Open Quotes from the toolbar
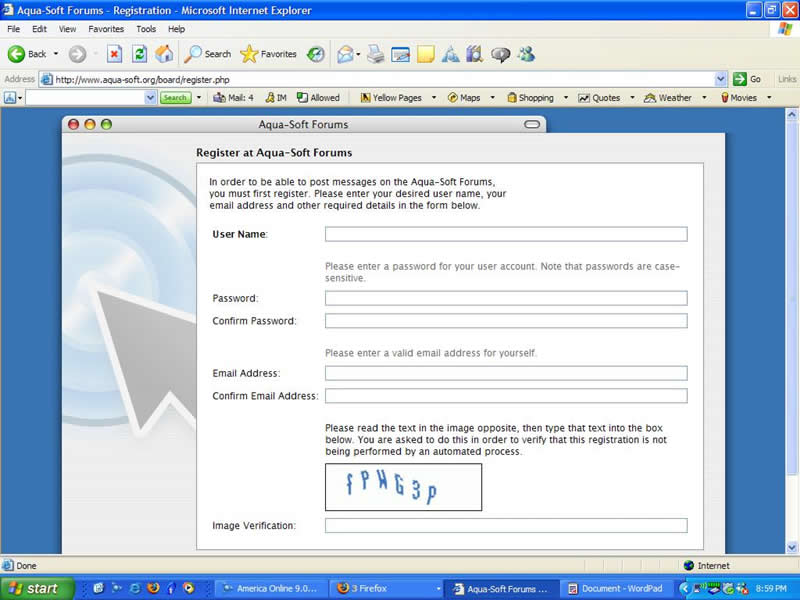The height and width of the screenshot is (600, 800). click(x=599, y=97)
